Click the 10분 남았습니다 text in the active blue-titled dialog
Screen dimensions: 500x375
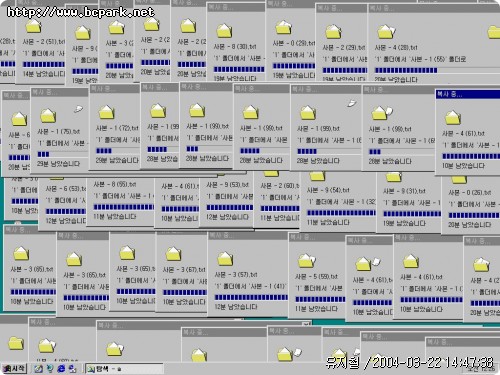(463, 166)
